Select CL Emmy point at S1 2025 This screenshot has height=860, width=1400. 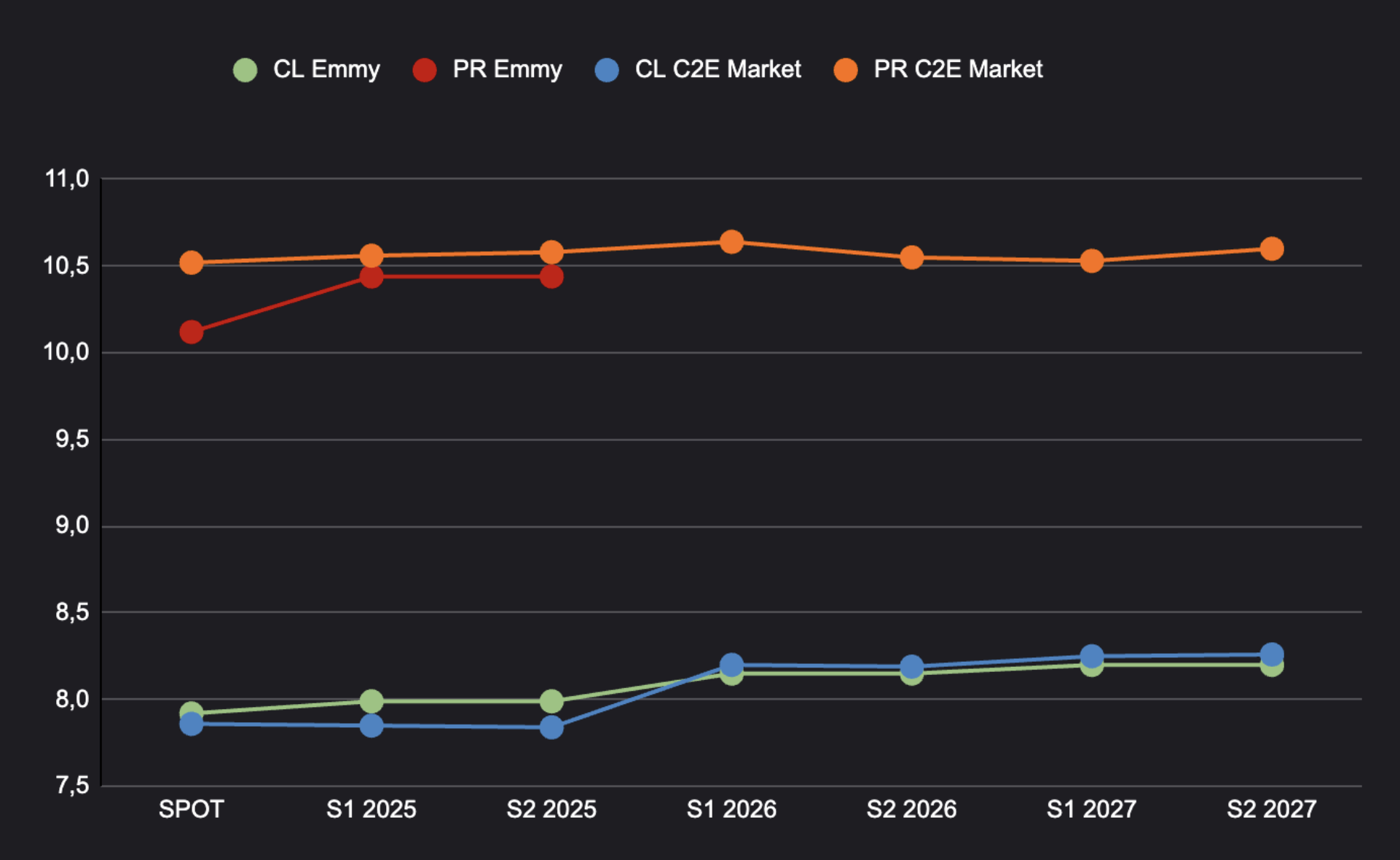pyautogui.click(x=371, y=701)
